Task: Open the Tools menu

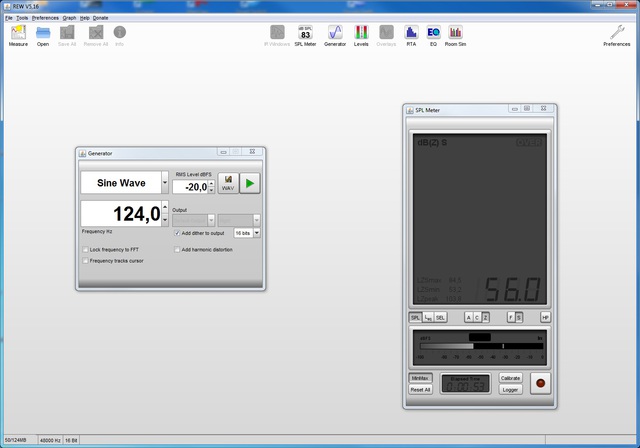Action: click(21, 18)
